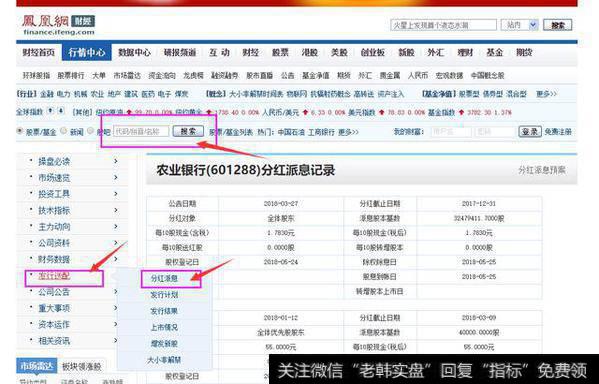Screen dimensions: 599x384
Task: Select the 新闻 radio button
Action: pos(64,131)
